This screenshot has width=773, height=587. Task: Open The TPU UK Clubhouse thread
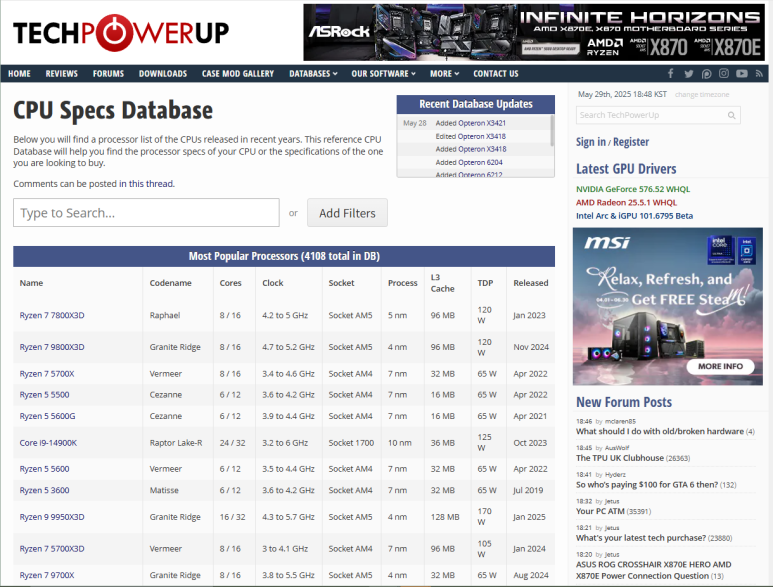tap(620, 458)
